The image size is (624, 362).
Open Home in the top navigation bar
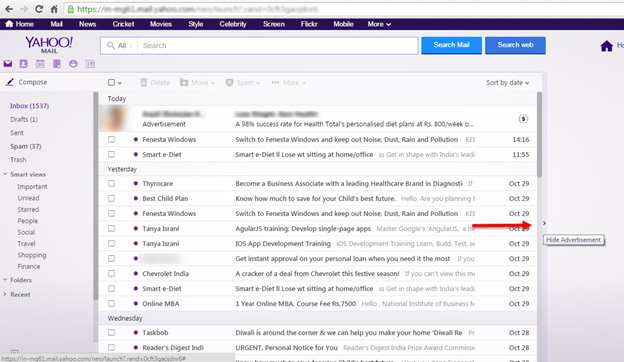(x=20, y=24)
